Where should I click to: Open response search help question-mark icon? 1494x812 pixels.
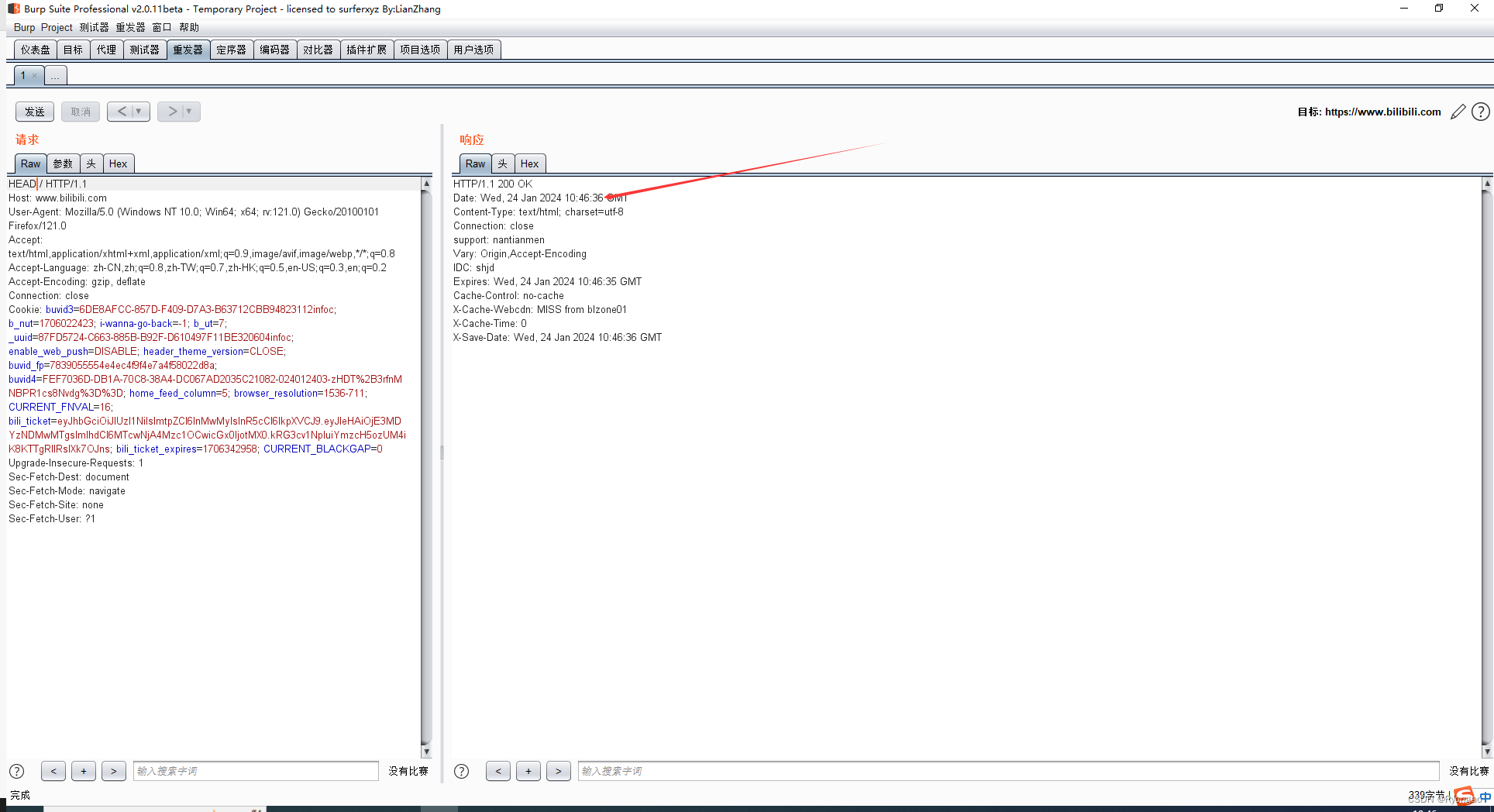461,771
